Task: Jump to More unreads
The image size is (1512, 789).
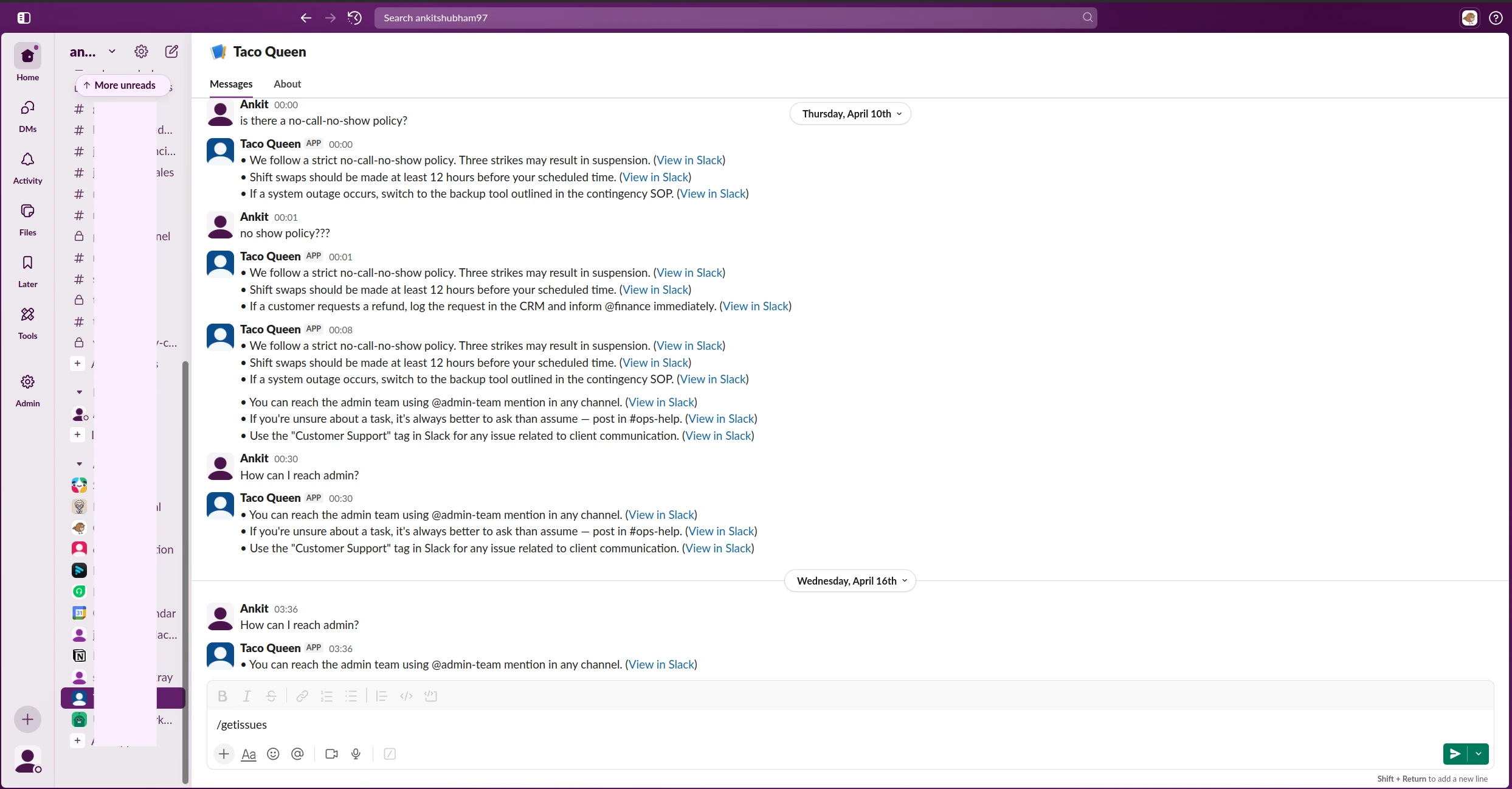Action: 120,85
